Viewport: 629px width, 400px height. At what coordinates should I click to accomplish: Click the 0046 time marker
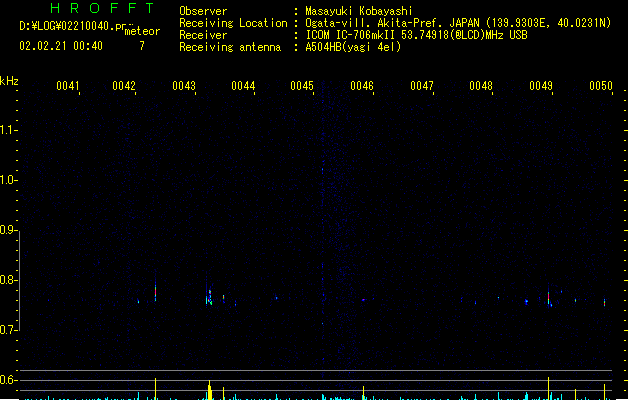(362, 86)
